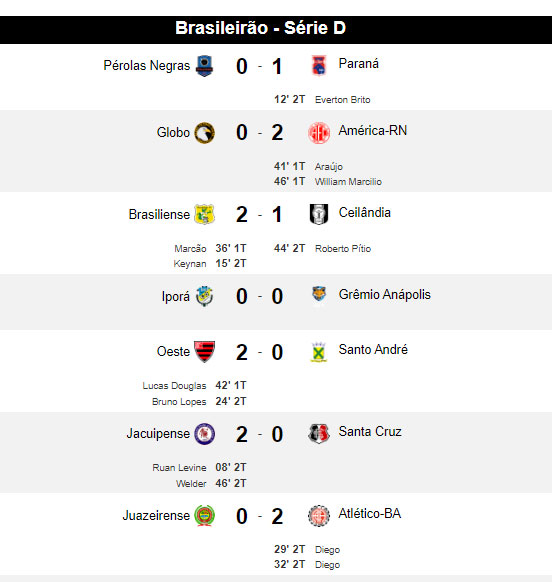The image size is (552, 582).
Task: Click the Grêmio Anápolis fox crest
Action: [x=319, y=295]
